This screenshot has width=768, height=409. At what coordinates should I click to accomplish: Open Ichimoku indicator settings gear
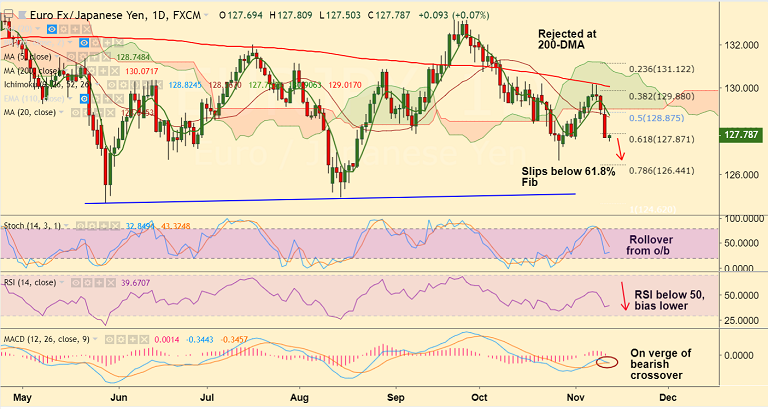pyautogui.click(x=123, y=85)
